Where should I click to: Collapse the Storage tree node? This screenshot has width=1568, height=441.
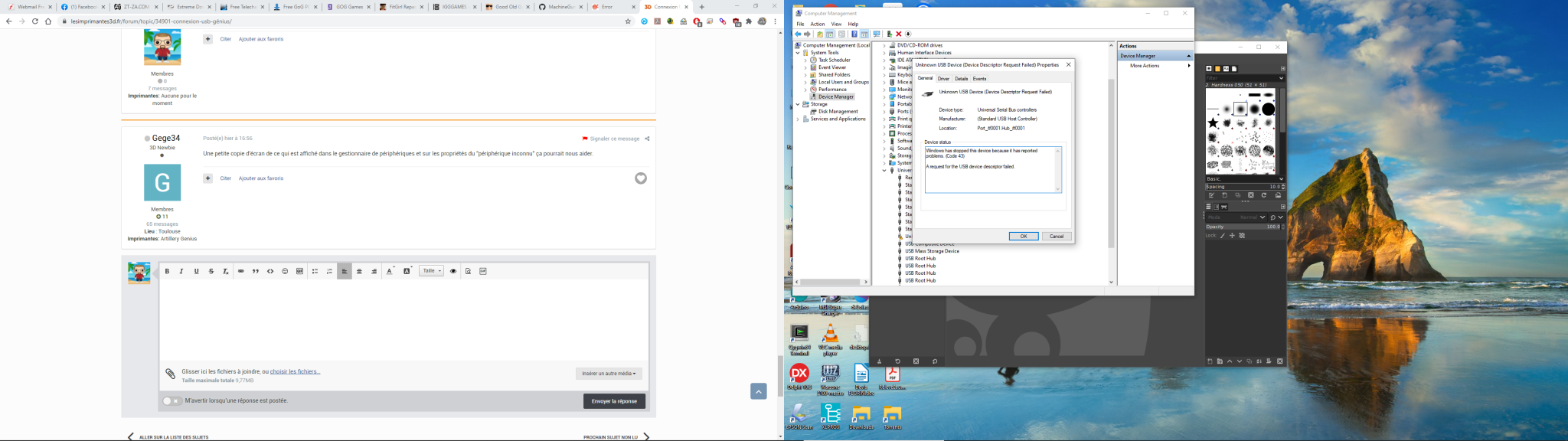(798, 104)
